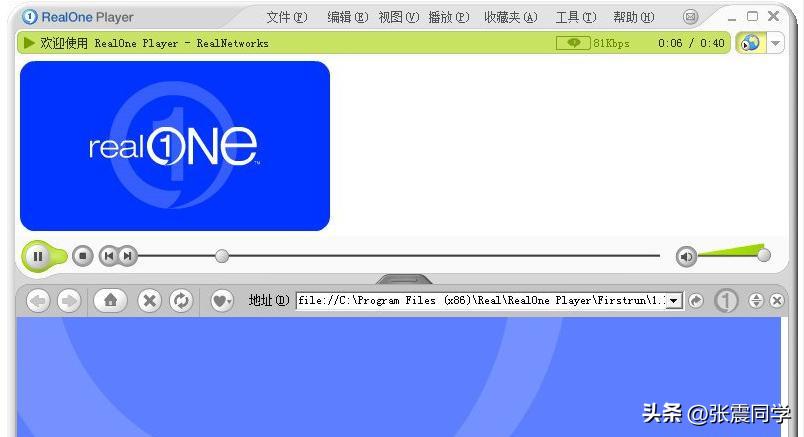Expand the dropdown next to the globe icon

[x=775, y=43]
